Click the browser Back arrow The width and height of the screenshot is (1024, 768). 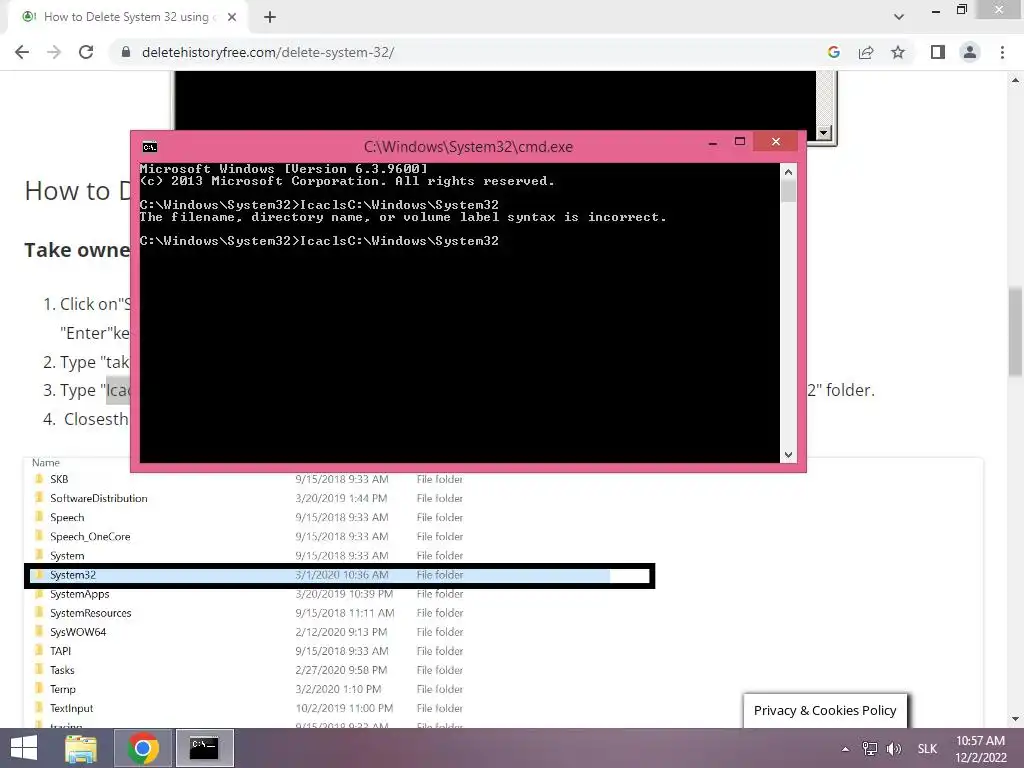point(22,52)
